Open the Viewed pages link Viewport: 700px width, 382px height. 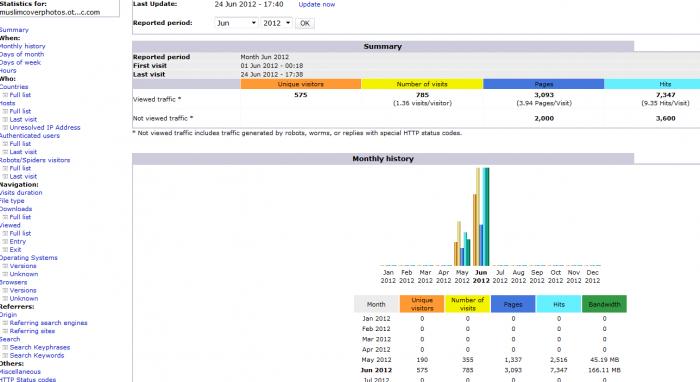10,225
